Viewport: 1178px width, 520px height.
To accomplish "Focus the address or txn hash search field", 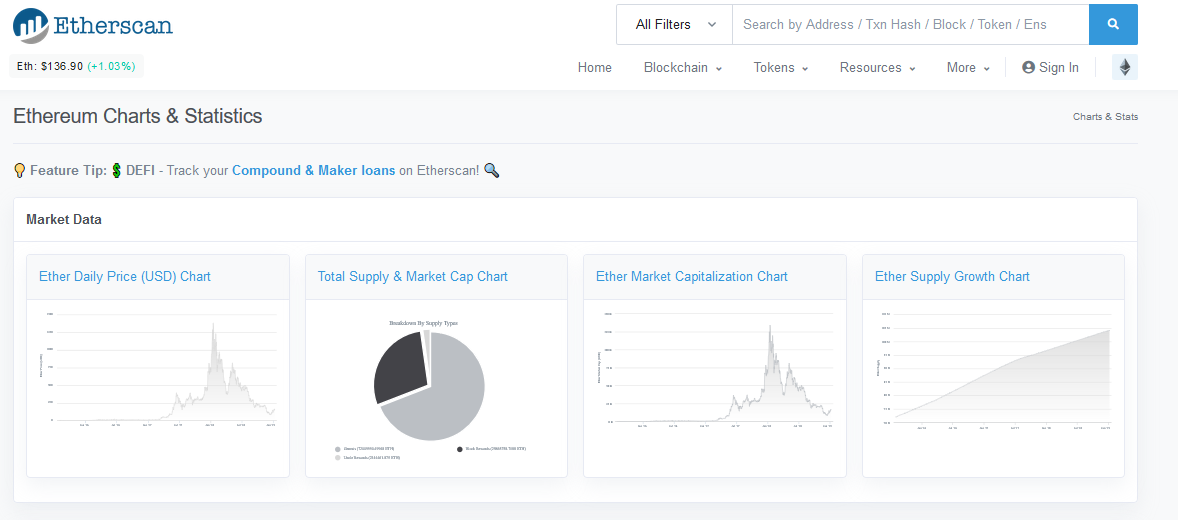I will 910,25.
